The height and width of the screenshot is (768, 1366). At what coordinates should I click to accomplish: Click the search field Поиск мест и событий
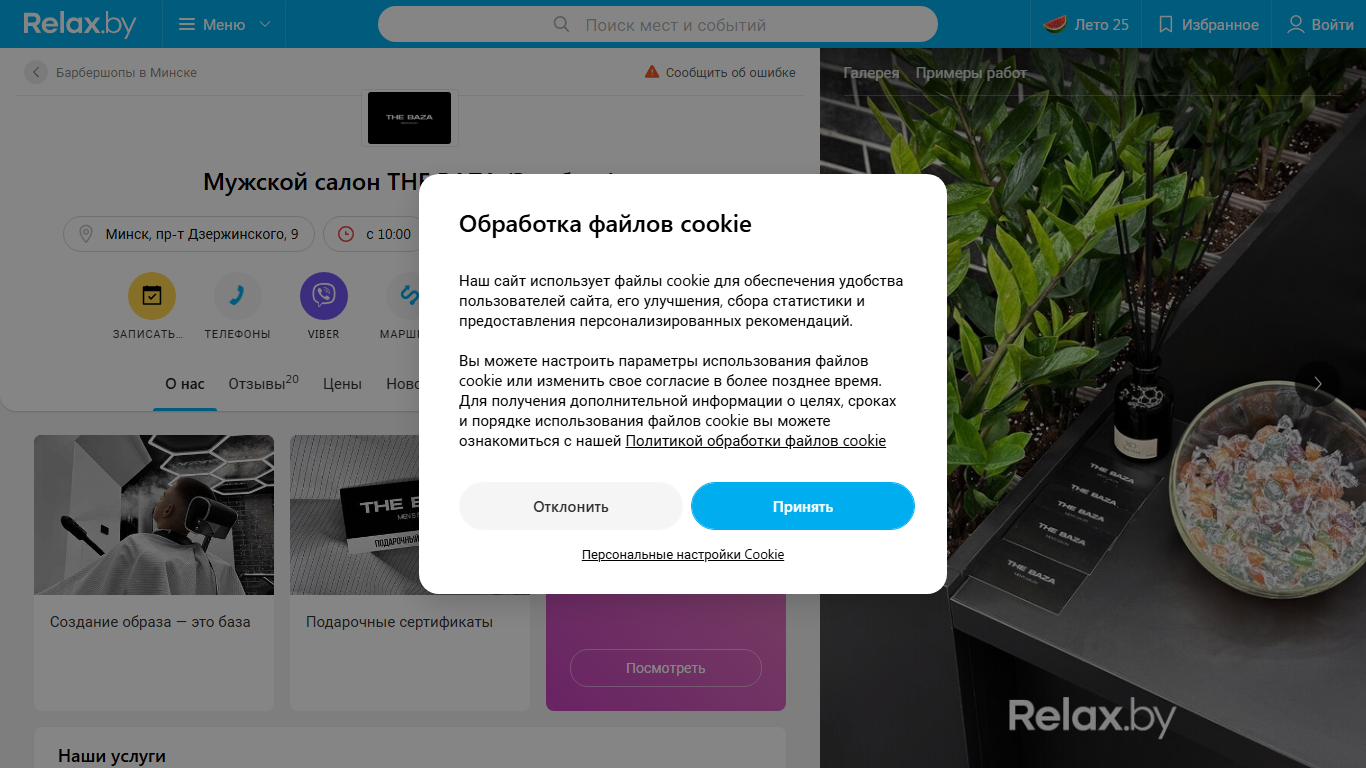(x=658, y=24)
